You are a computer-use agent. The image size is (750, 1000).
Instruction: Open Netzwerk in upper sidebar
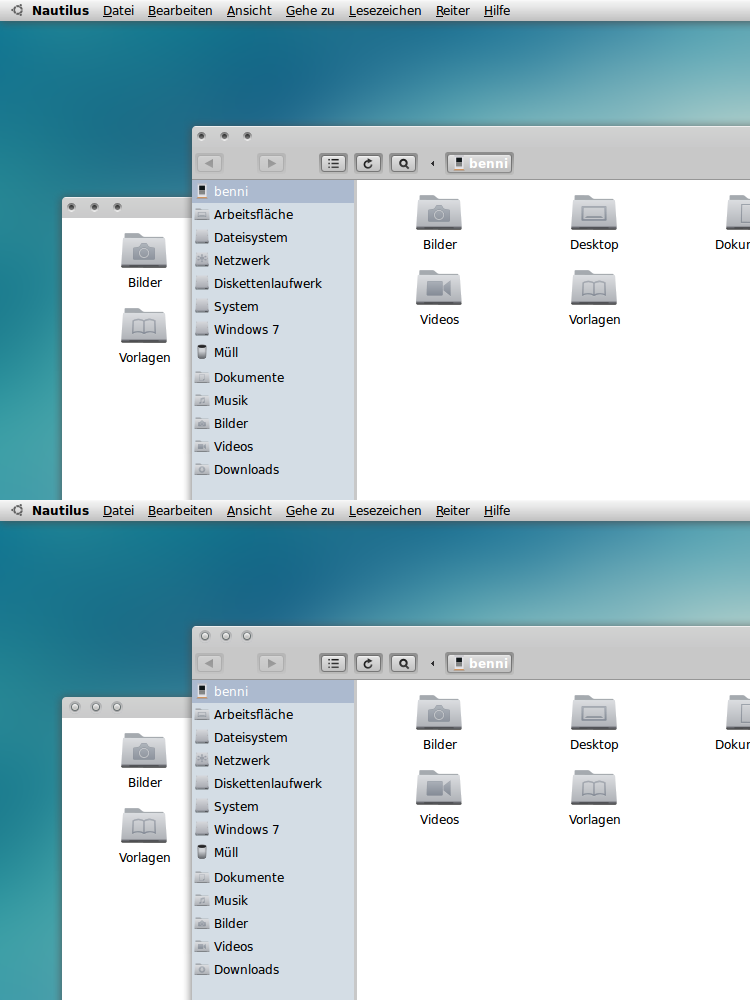coord(273,260)
